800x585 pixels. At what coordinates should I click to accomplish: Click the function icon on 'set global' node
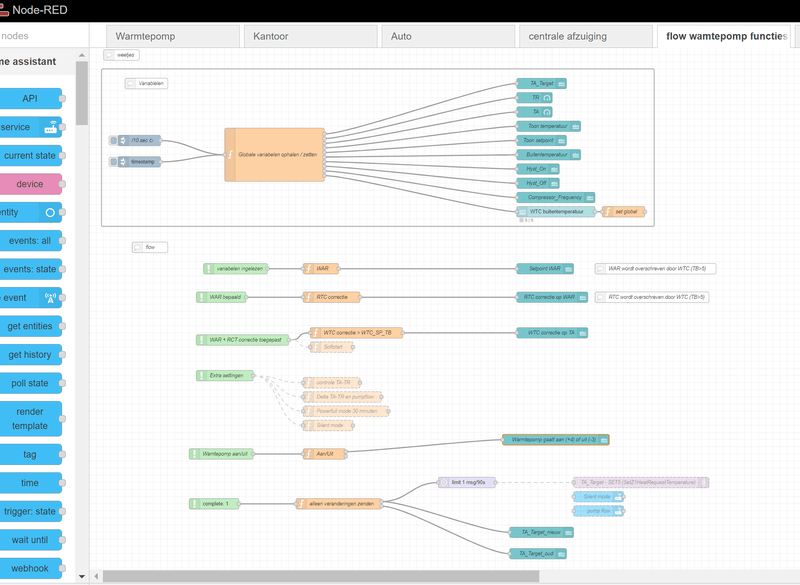tap(608, 212)
